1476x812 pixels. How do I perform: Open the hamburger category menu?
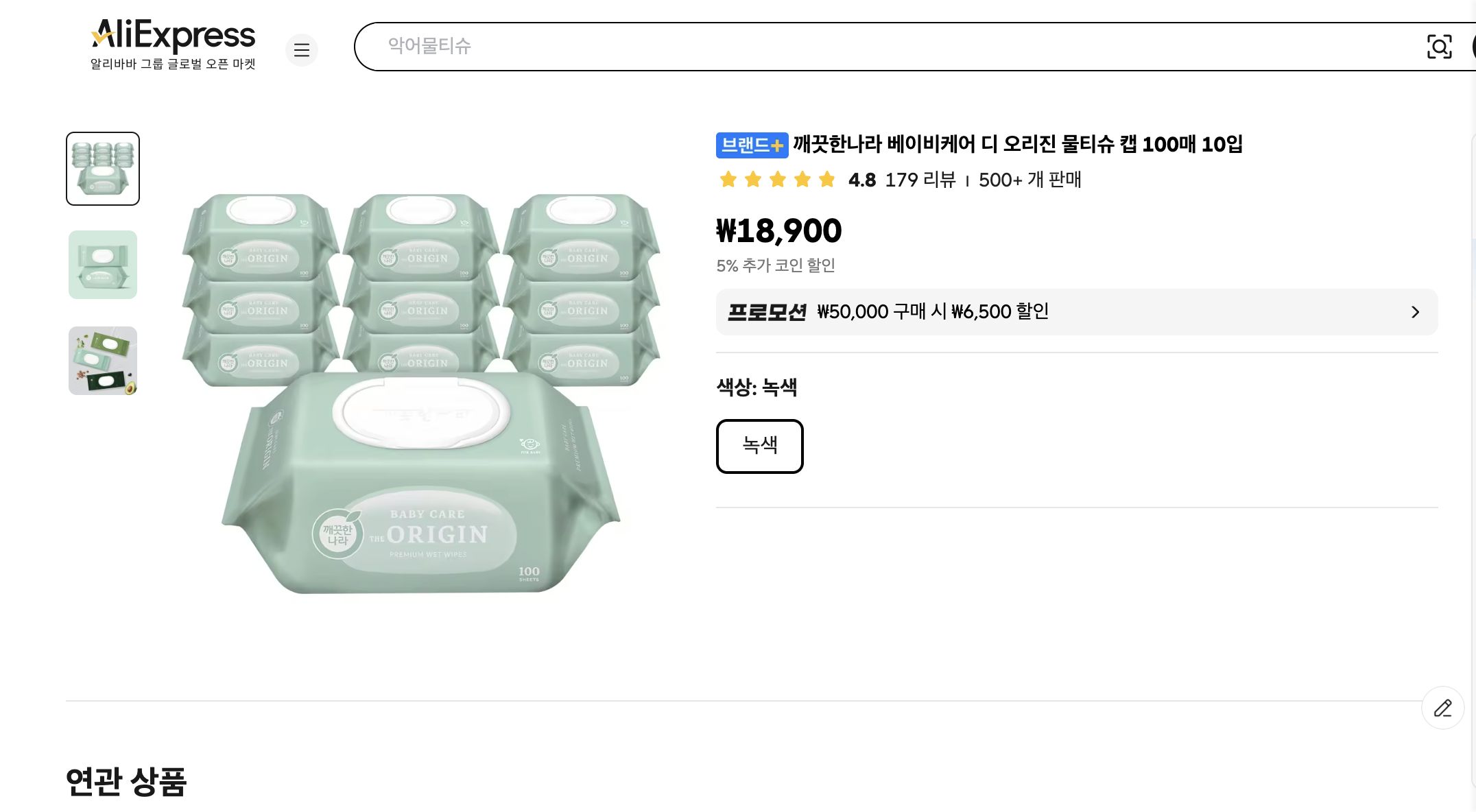click(x=302, y=50)
